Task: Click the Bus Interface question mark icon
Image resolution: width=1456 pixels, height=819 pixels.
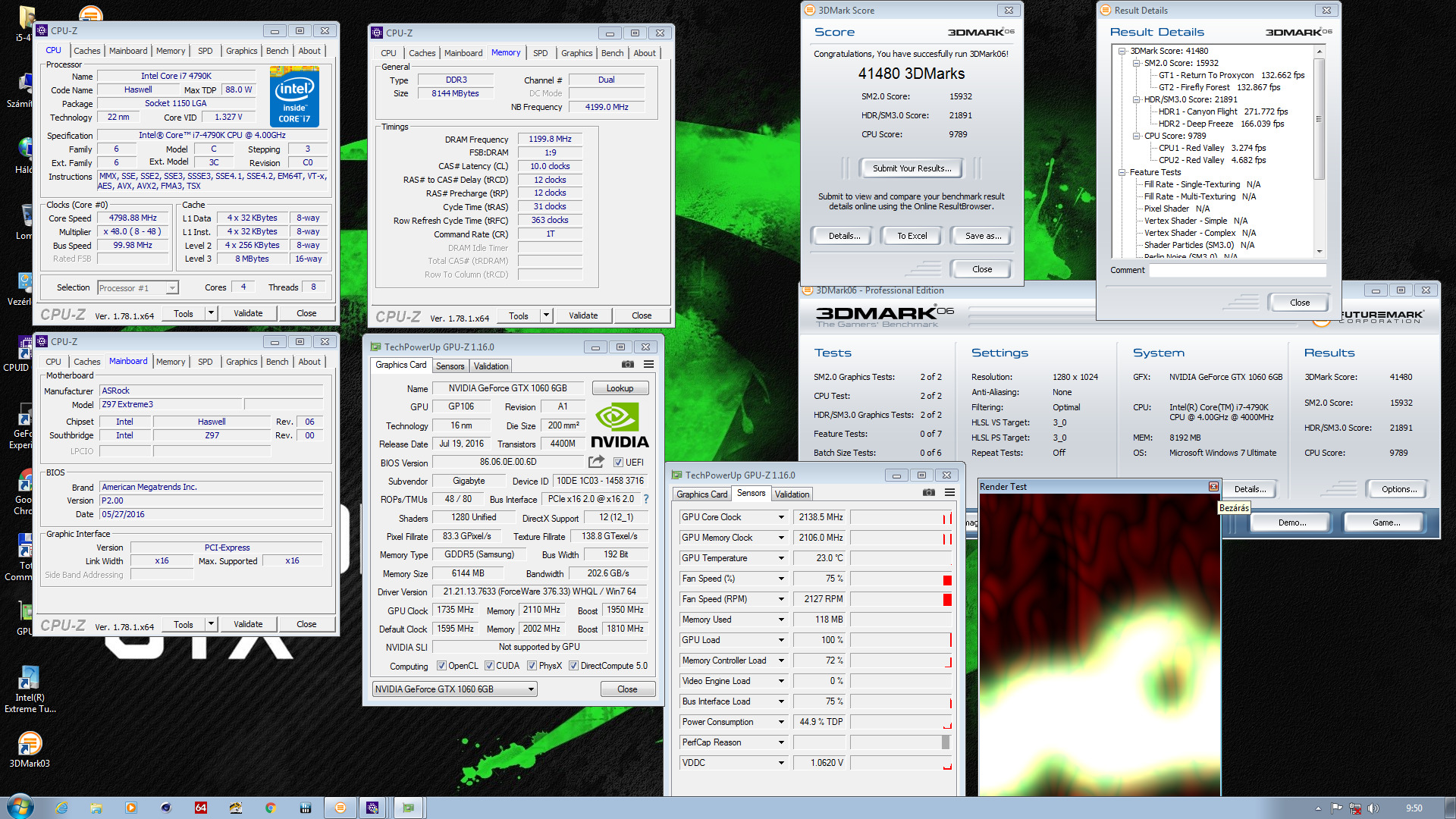Action: click(x=646, y=499)
